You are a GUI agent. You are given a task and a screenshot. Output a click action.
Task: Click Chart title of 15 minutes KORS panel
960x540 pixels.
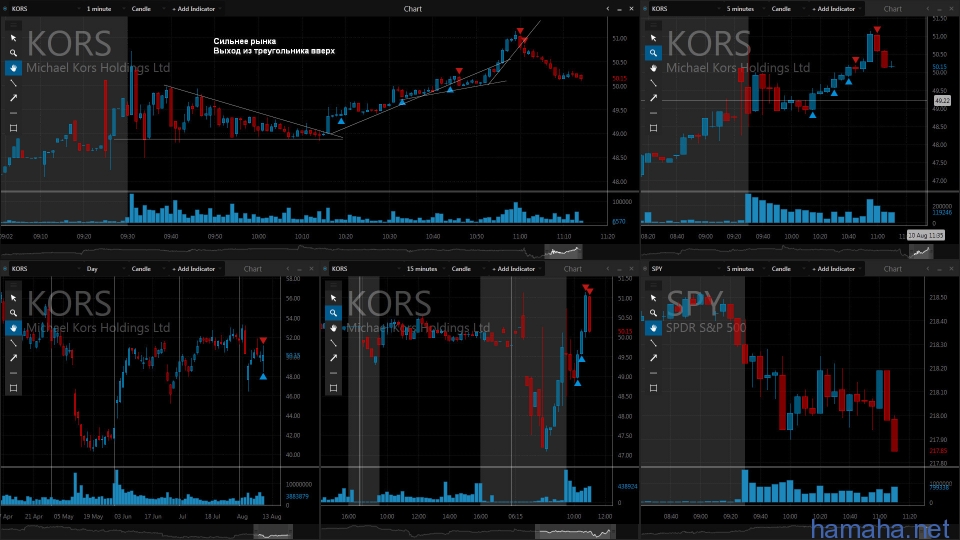point(572,269)
